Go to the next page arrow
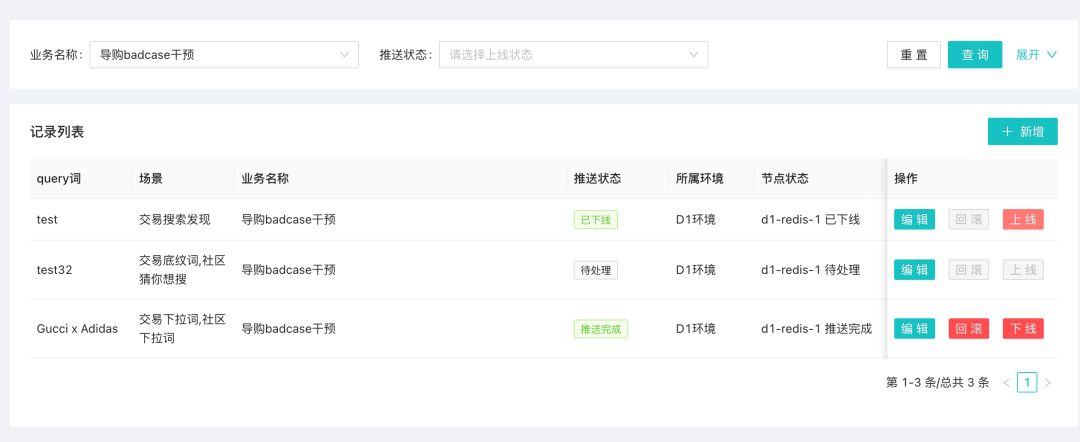This screenshot has height=442, width=1080. coord(1048,382)
